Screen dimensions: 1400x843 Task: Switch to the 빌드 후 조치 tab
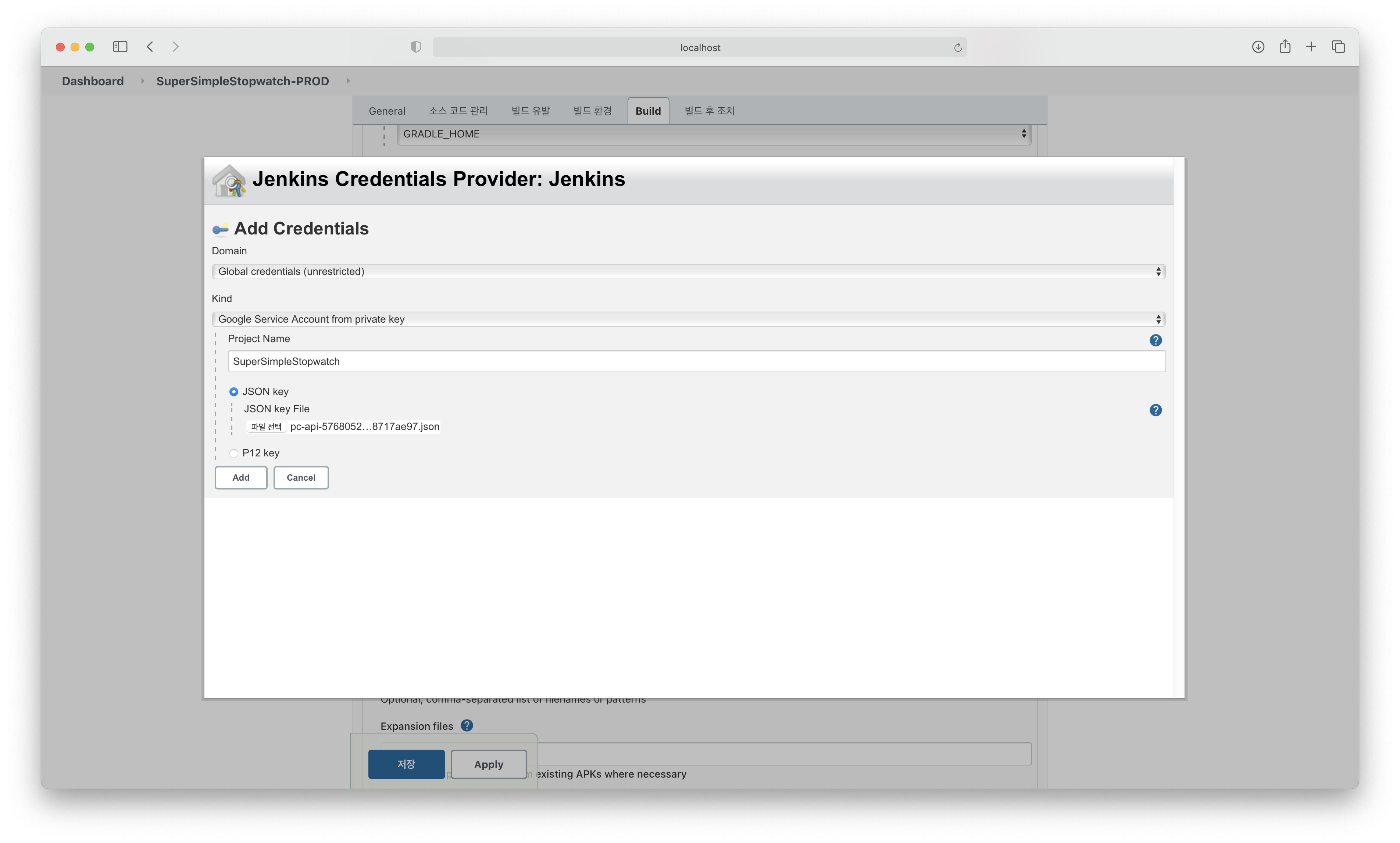point(709,111)
